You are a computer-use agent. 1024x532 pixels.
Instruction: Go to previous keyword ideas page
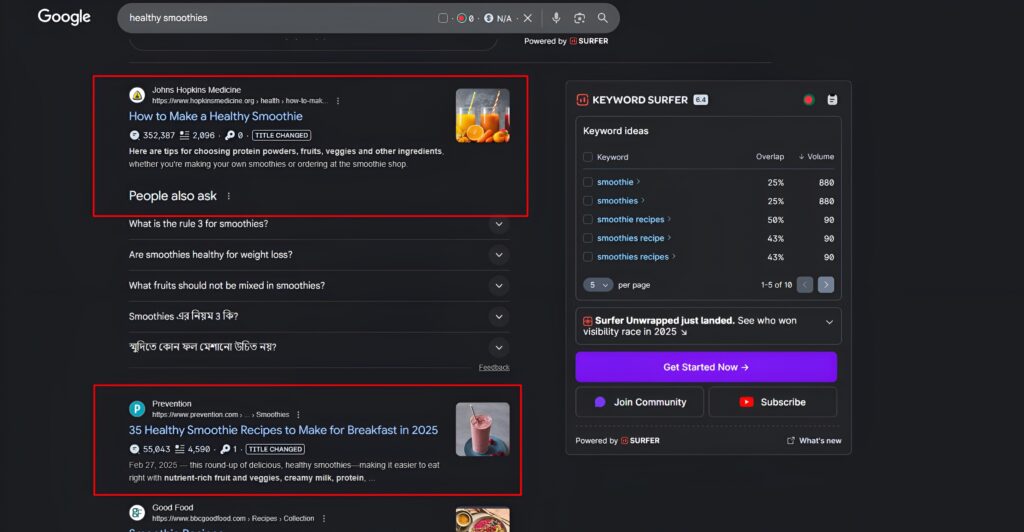805,285
